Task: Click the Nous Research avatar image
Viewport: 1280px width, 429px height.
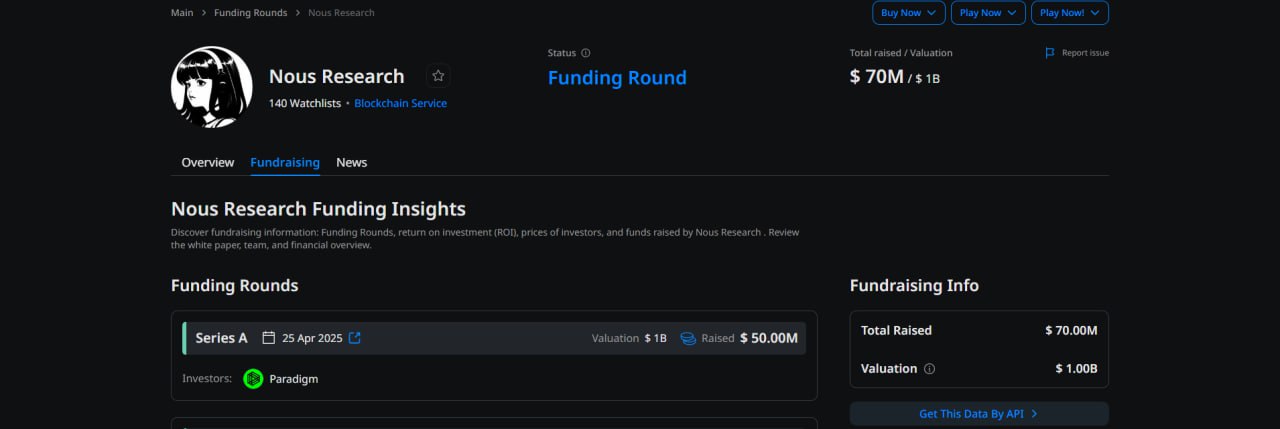Action: click(211, 87)
